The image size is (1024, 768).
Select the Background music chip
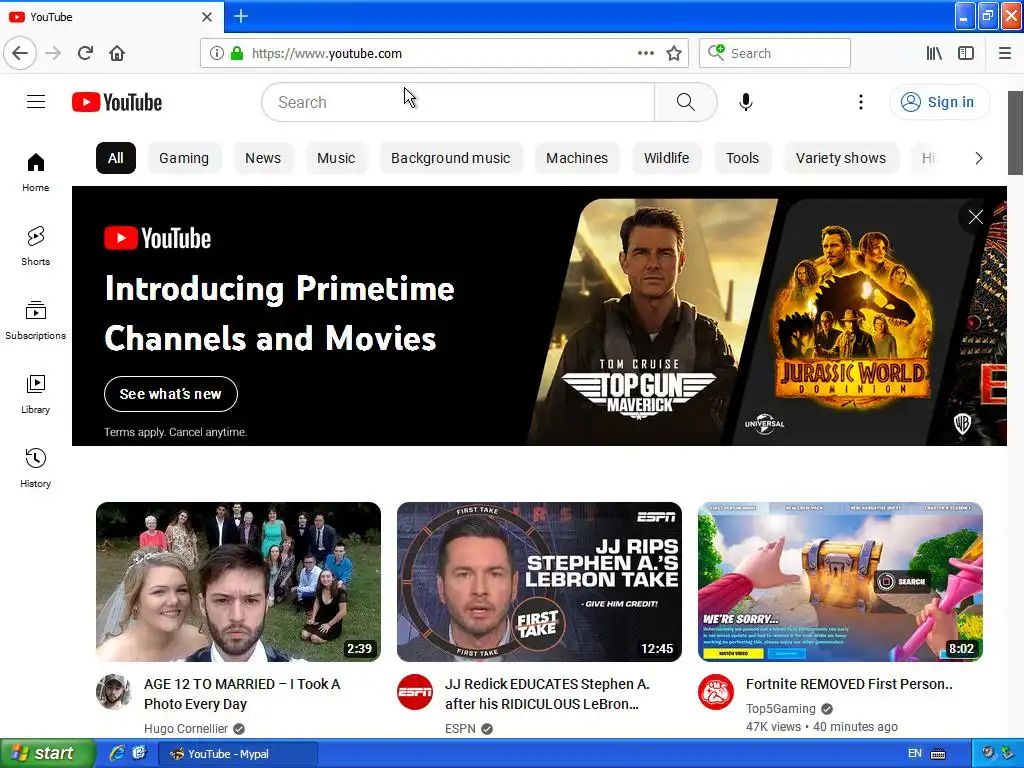451,158
